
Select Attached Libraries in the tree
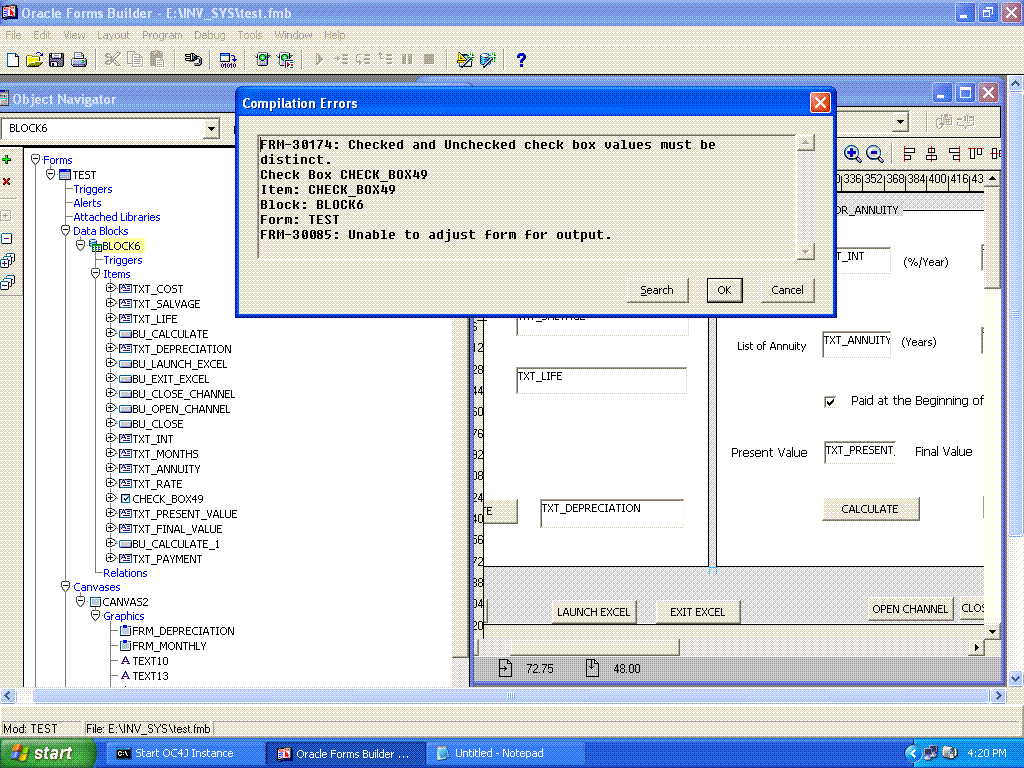[x=117, y=217]
